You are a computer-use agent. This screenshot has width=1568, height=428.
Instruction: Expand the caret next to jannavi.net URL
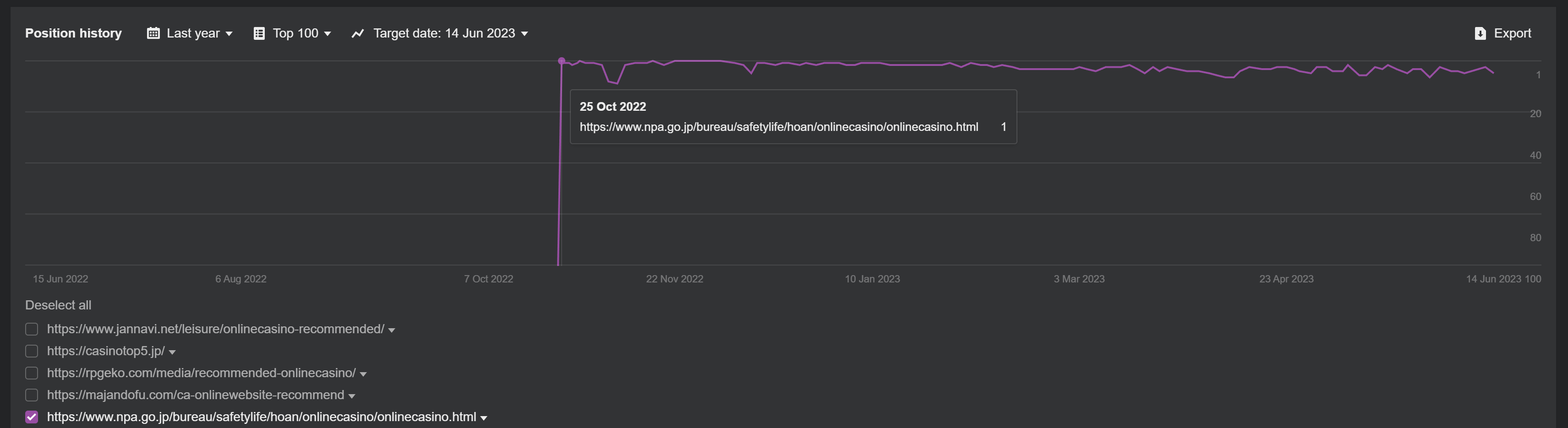pos(391,330)
